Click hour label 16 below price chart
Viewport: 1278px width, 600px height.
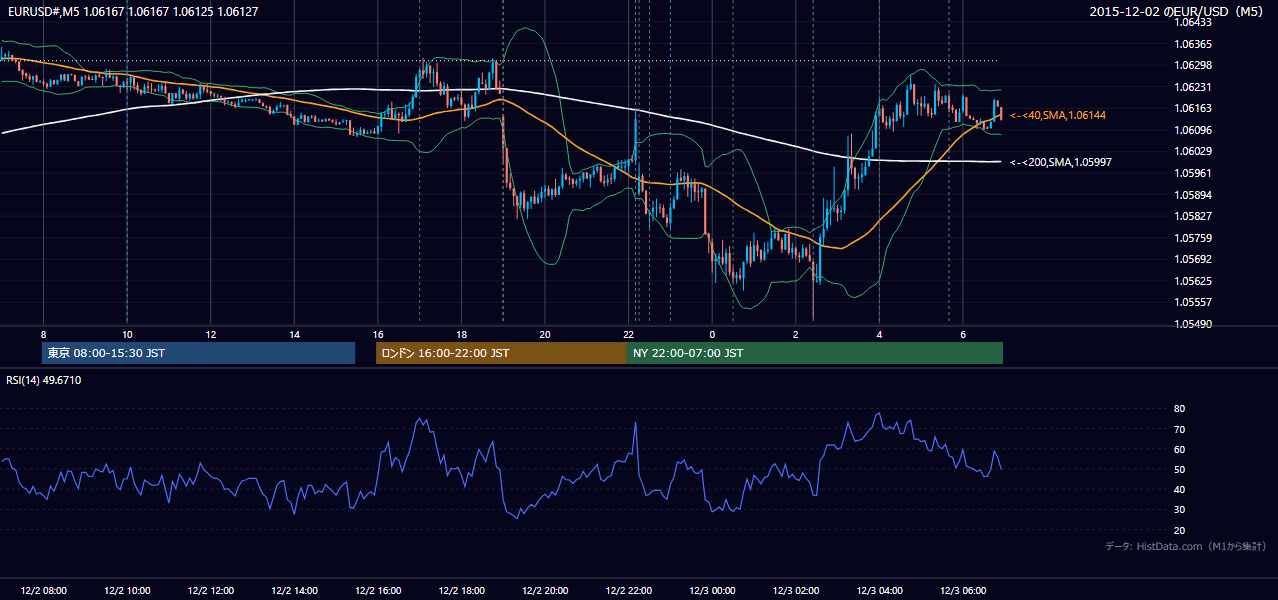[x=378, y=334]
